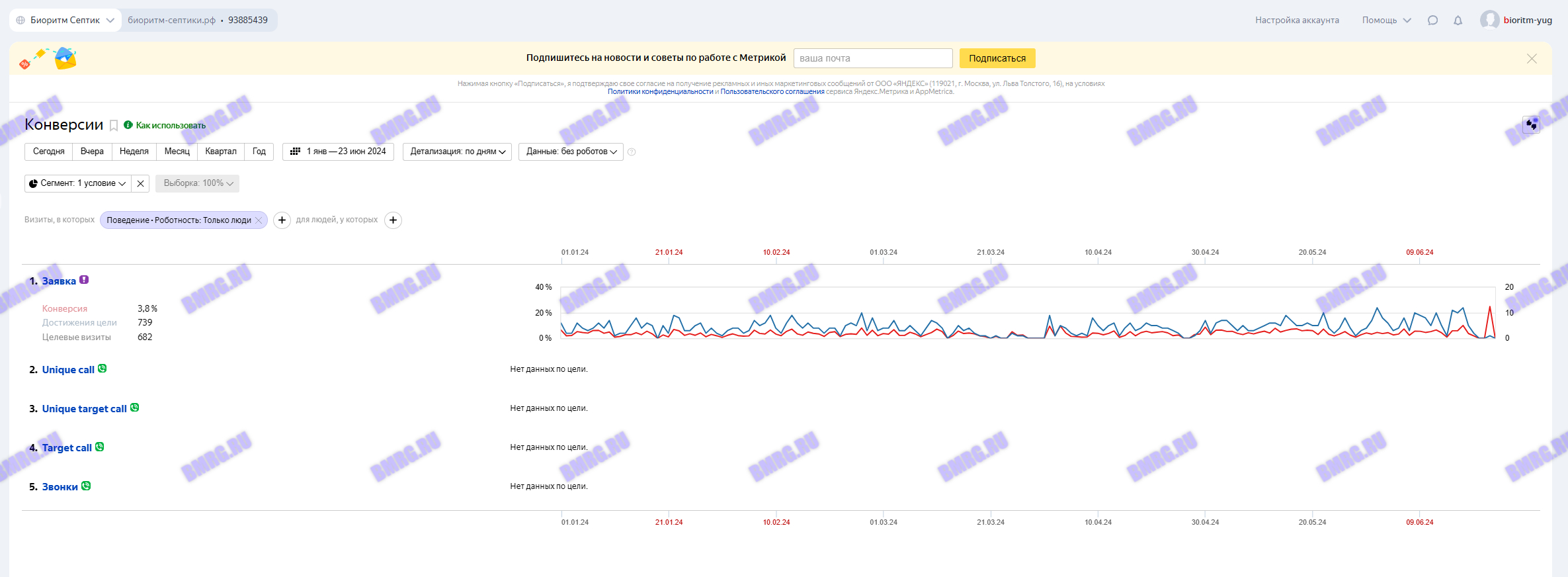Expand the Сегмент: 1 условие dropdown
The image size is (1568, 577).
click(x=77, y=183)
